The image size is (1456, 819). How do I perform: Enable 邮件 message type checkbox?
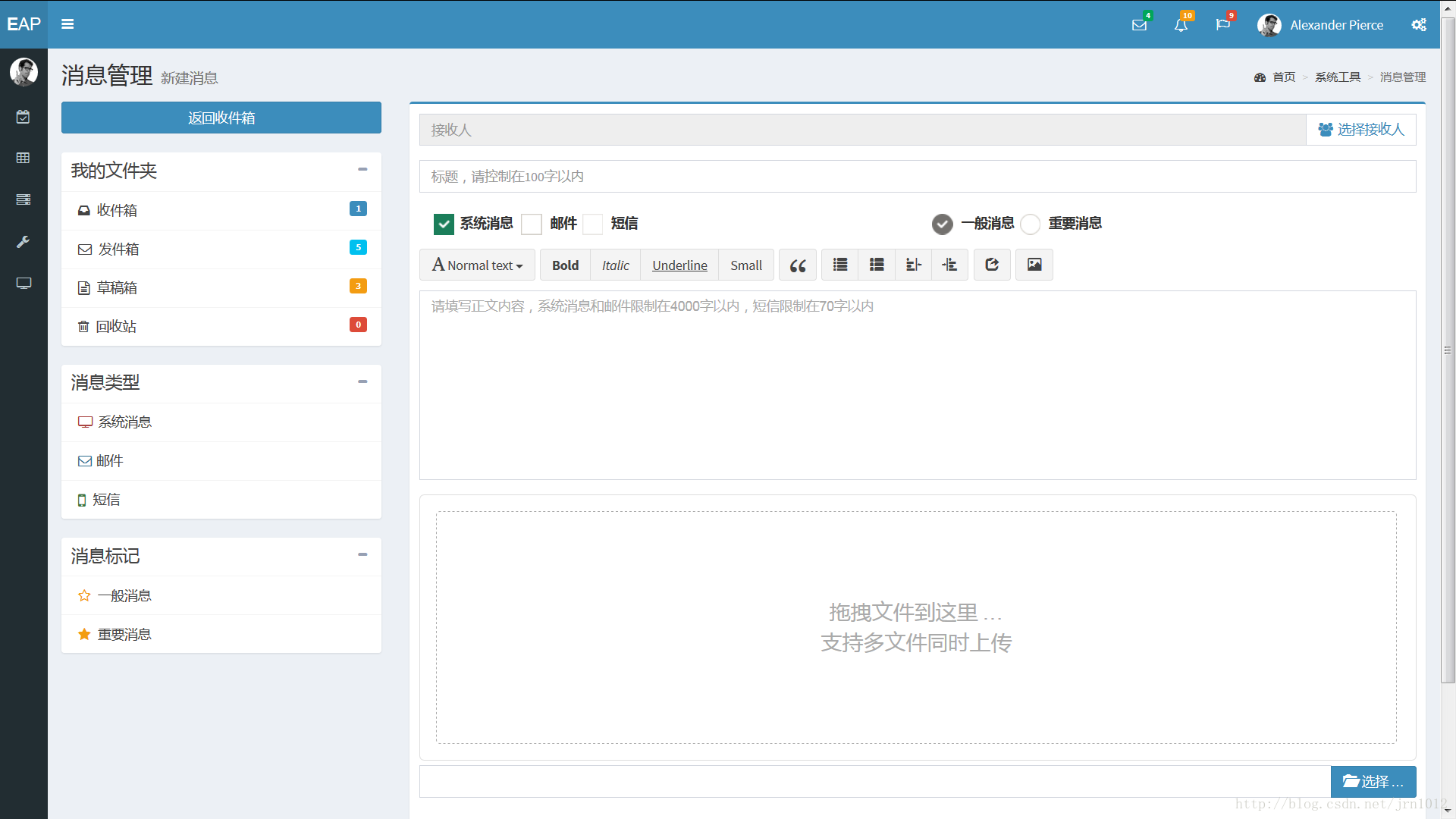pyautogui.click(x=530, y=223)
